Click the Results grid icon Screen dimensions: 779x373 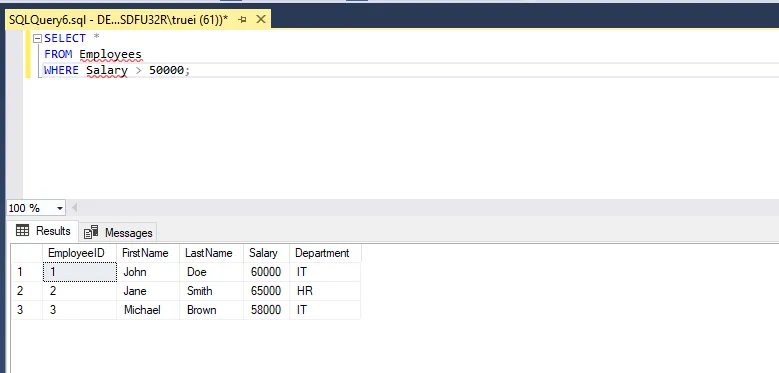coord(22,230)
